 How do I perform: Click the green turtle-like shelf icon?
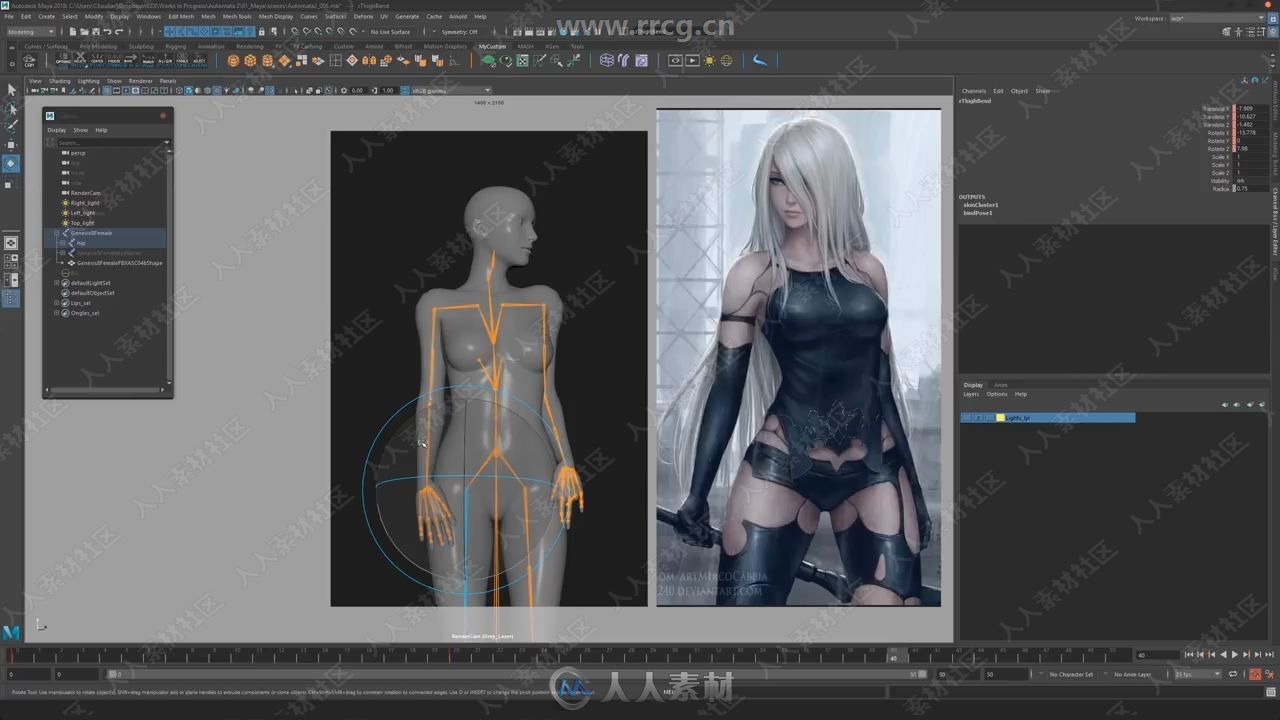pyautogui.click(x=487, y=60)
